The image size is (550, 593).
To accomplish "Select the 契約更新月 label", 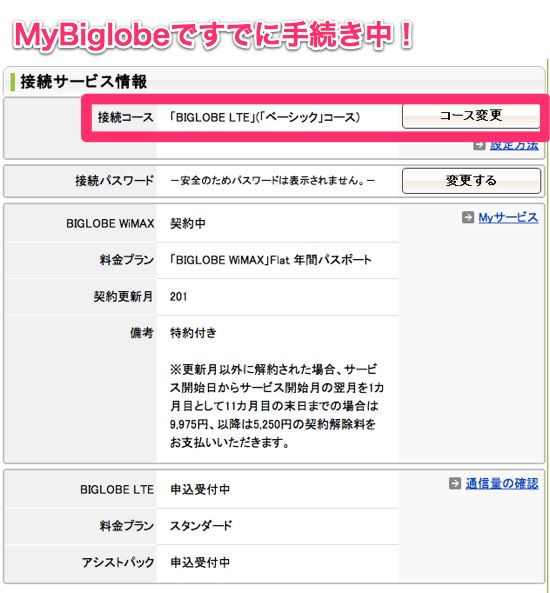I will point(123,296).
